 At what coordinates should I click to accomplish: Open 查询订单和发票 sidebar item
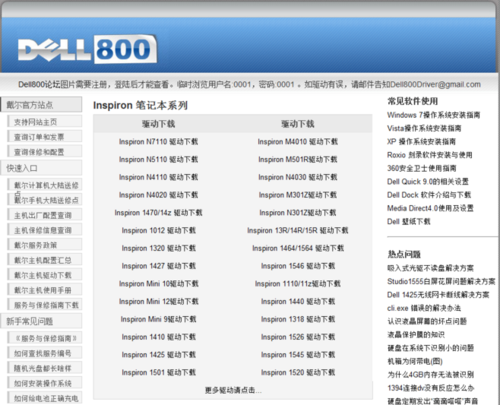[45, 137]
